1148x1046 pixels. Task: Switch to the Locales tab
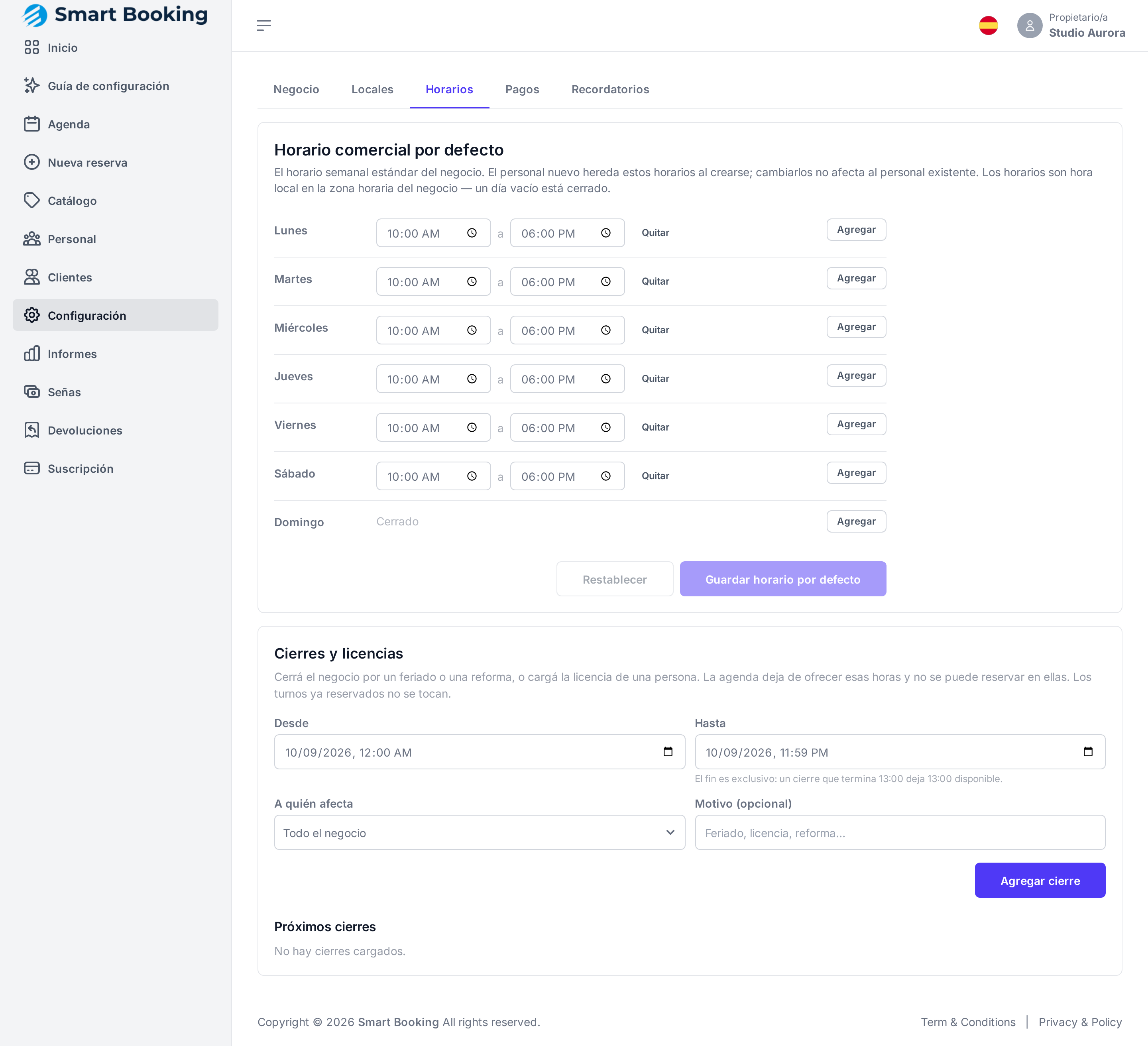tap(372, 89)
